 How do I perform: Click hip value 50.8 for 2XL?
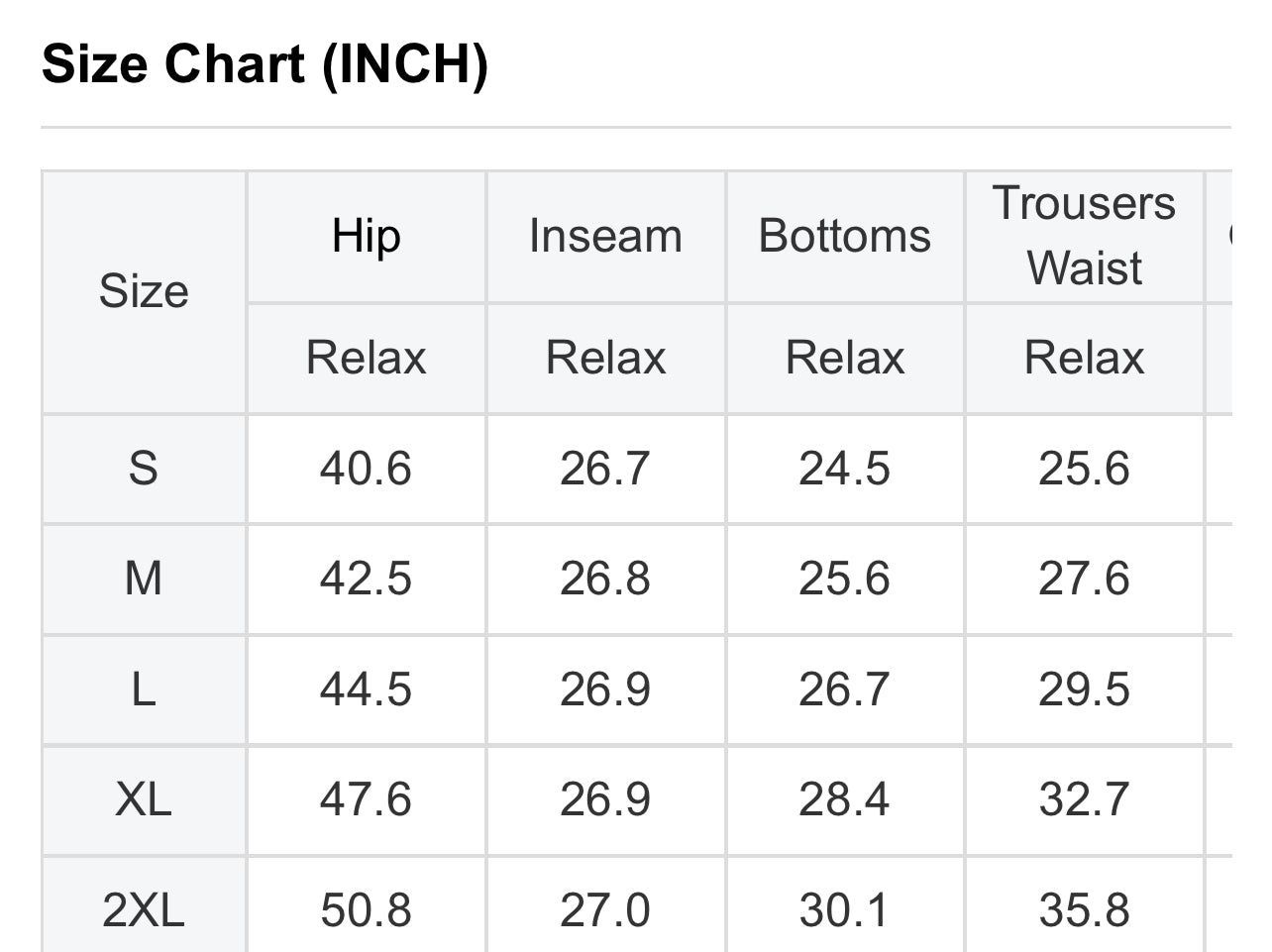click(x=366, y=910)
